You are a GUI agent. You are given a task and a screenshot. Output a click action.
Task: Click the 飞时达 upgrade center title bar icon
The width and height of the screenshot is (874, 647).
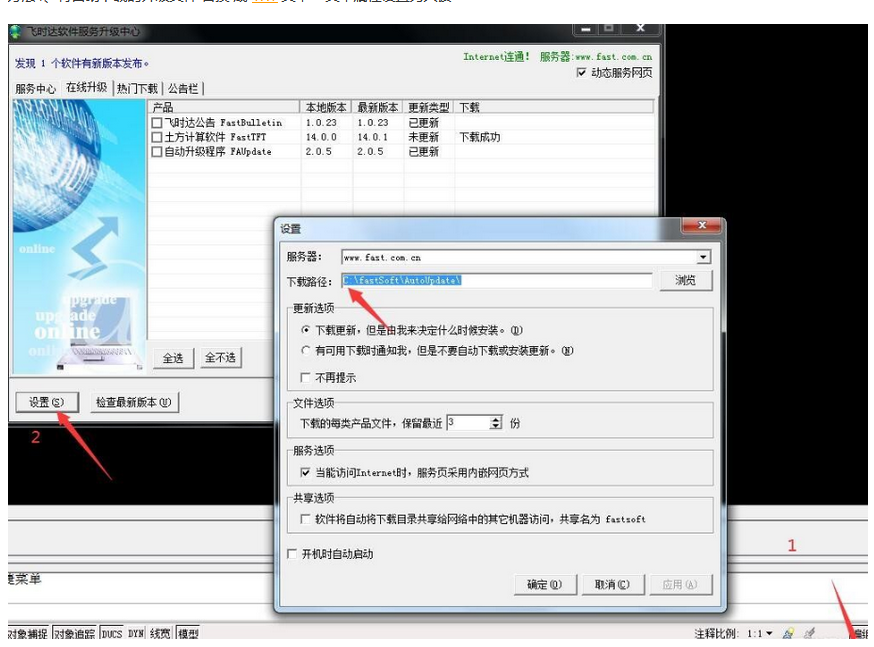16,32
